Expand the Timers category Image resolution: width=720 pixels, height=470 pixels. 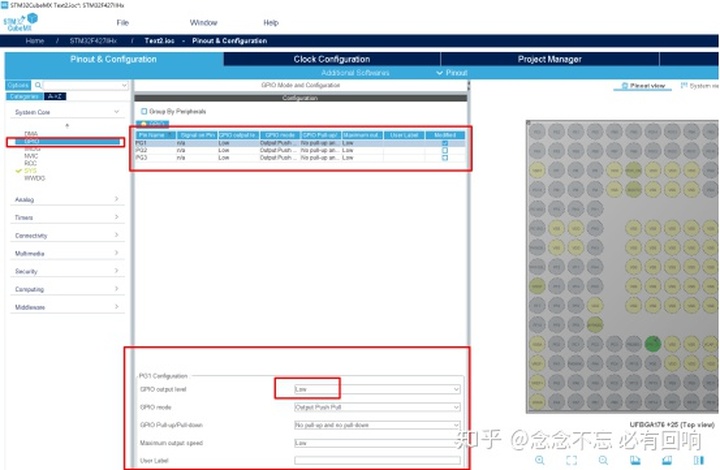click(x=67, y=217)
